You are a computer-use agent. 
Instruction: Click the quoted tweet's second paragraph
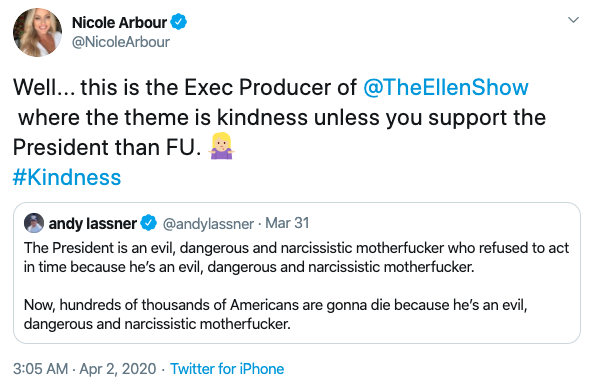coord(275,314)
